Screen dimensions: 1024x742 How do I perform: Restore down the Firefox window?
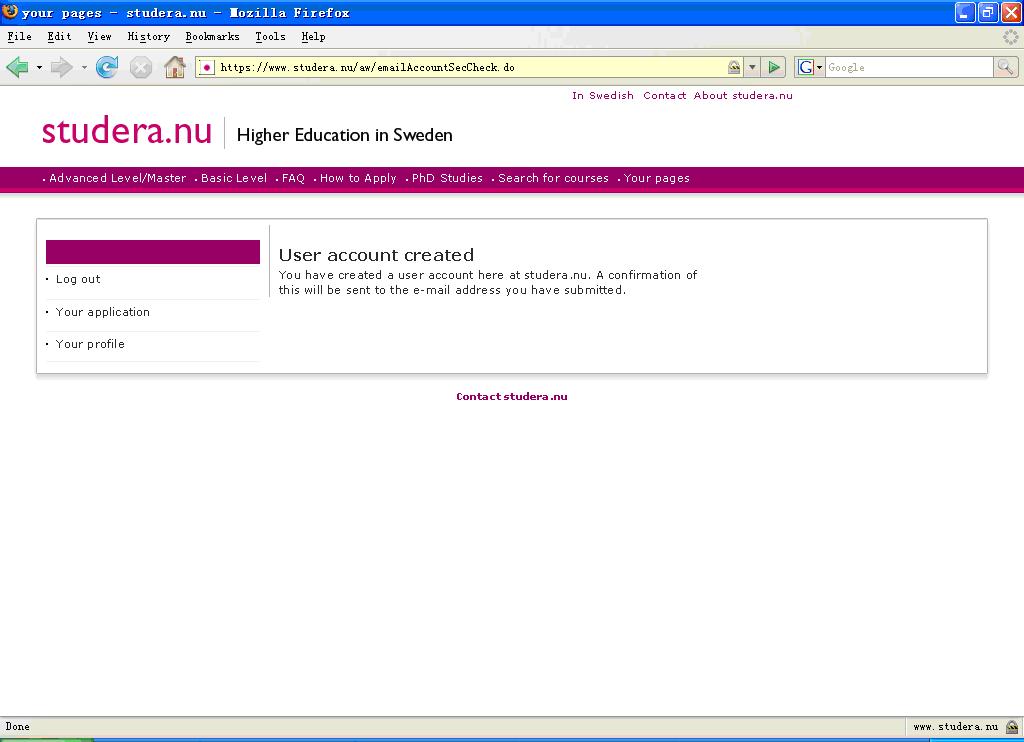(x=988, y=12)
